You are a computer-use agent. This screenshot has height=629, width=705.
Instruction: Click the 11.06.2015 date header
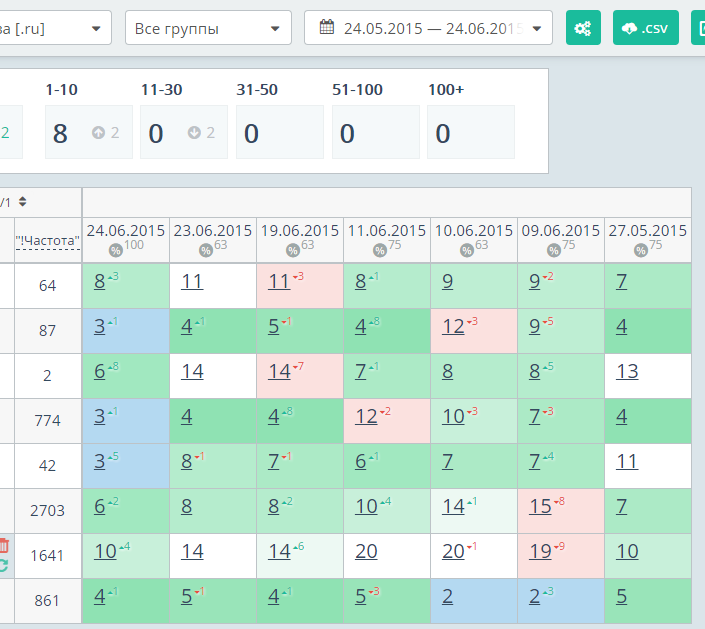click(x=387, y=231)
